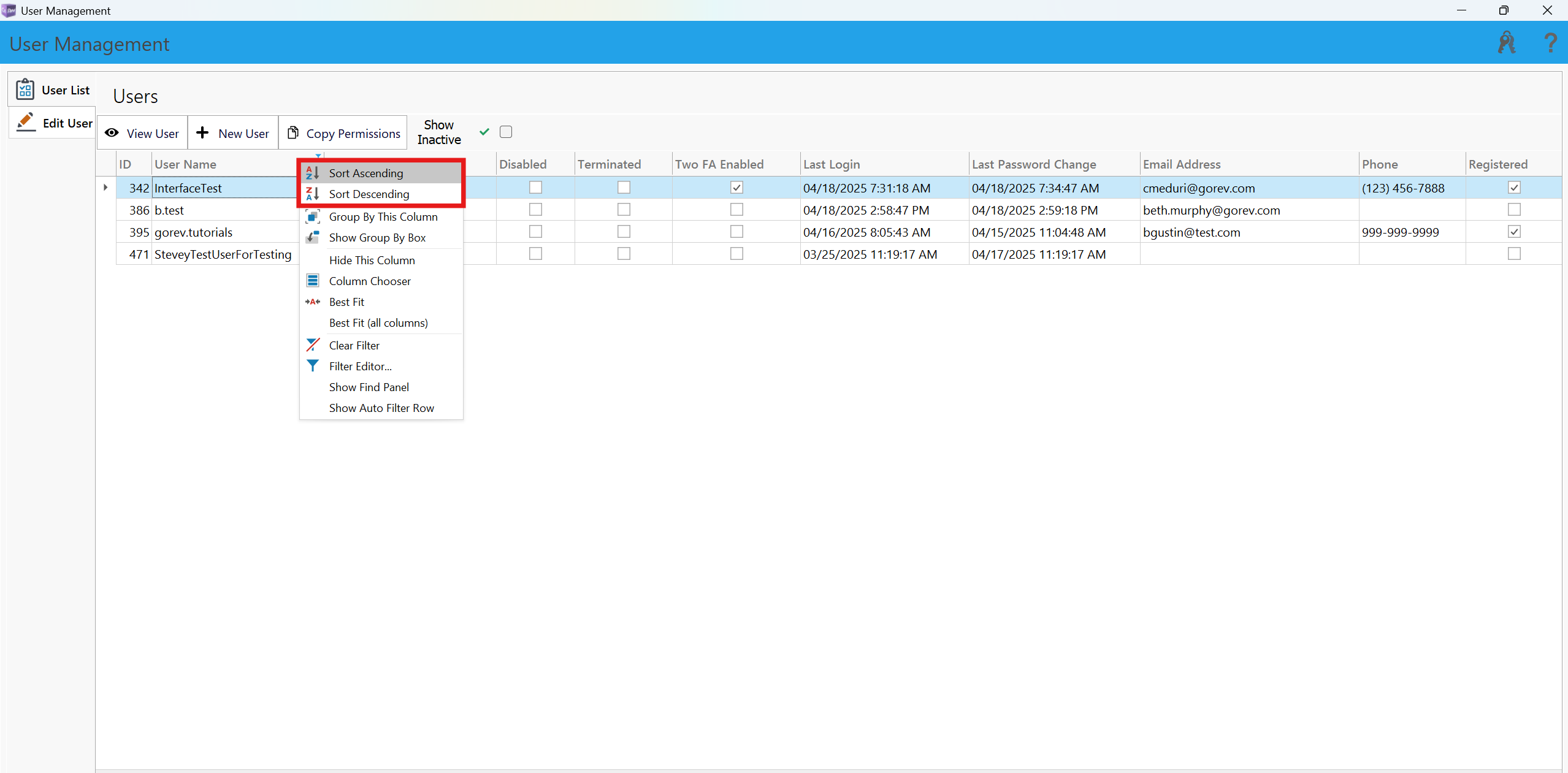The image size is (1568, 773).
Task: Toggle Registered checkbox for InterfaceTest
Action: tap(1514, 188)
